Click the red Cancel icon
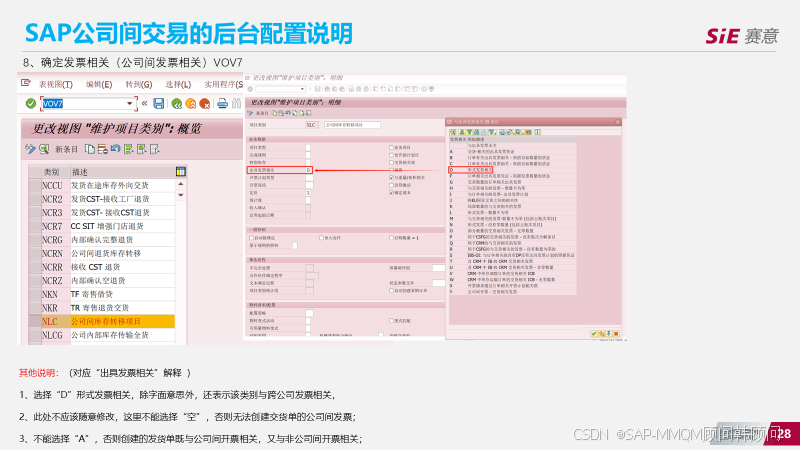Screen dimensions: 800x450 (x=205, y=104)
